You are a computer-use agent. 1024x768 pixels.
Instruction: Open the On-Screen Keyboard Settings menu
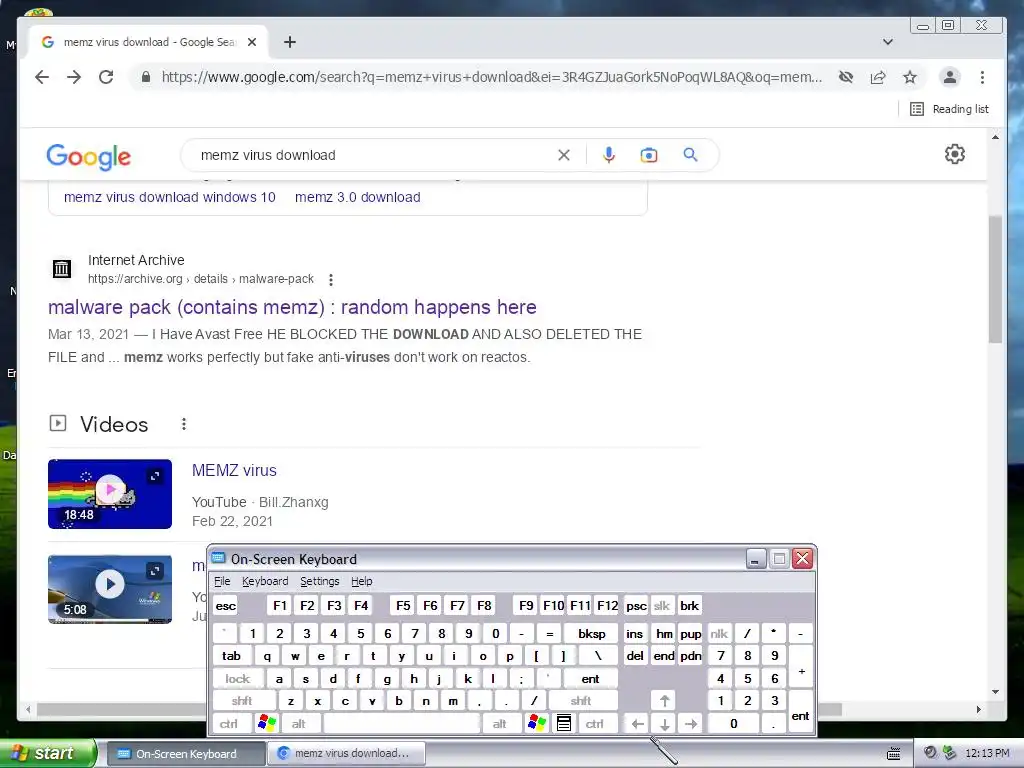(319, 581)
